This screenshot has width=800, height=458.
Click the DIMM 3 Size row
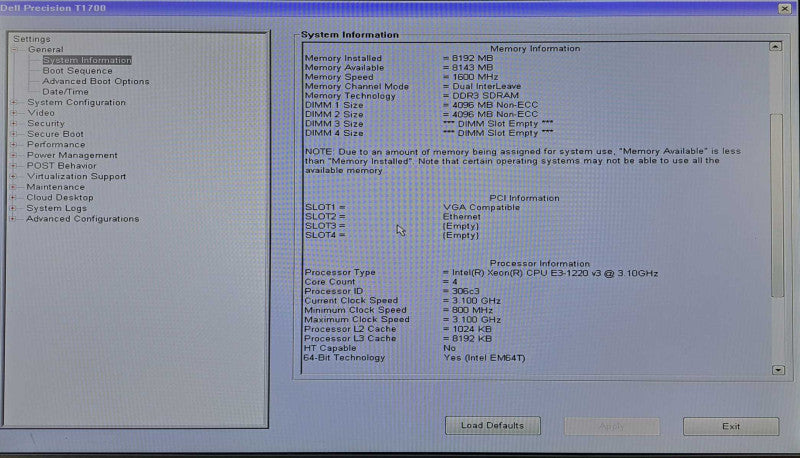429,124
